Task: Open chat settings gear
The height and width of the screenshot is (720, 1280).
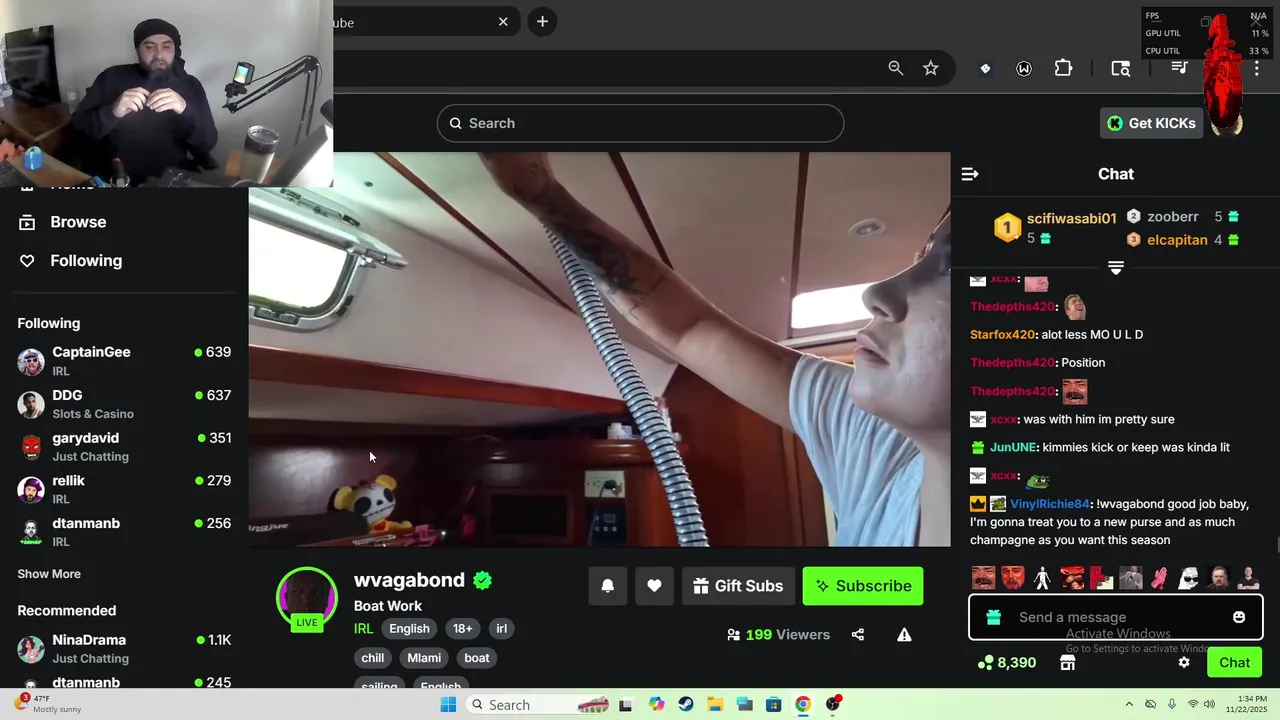Action: point(1184,662)
